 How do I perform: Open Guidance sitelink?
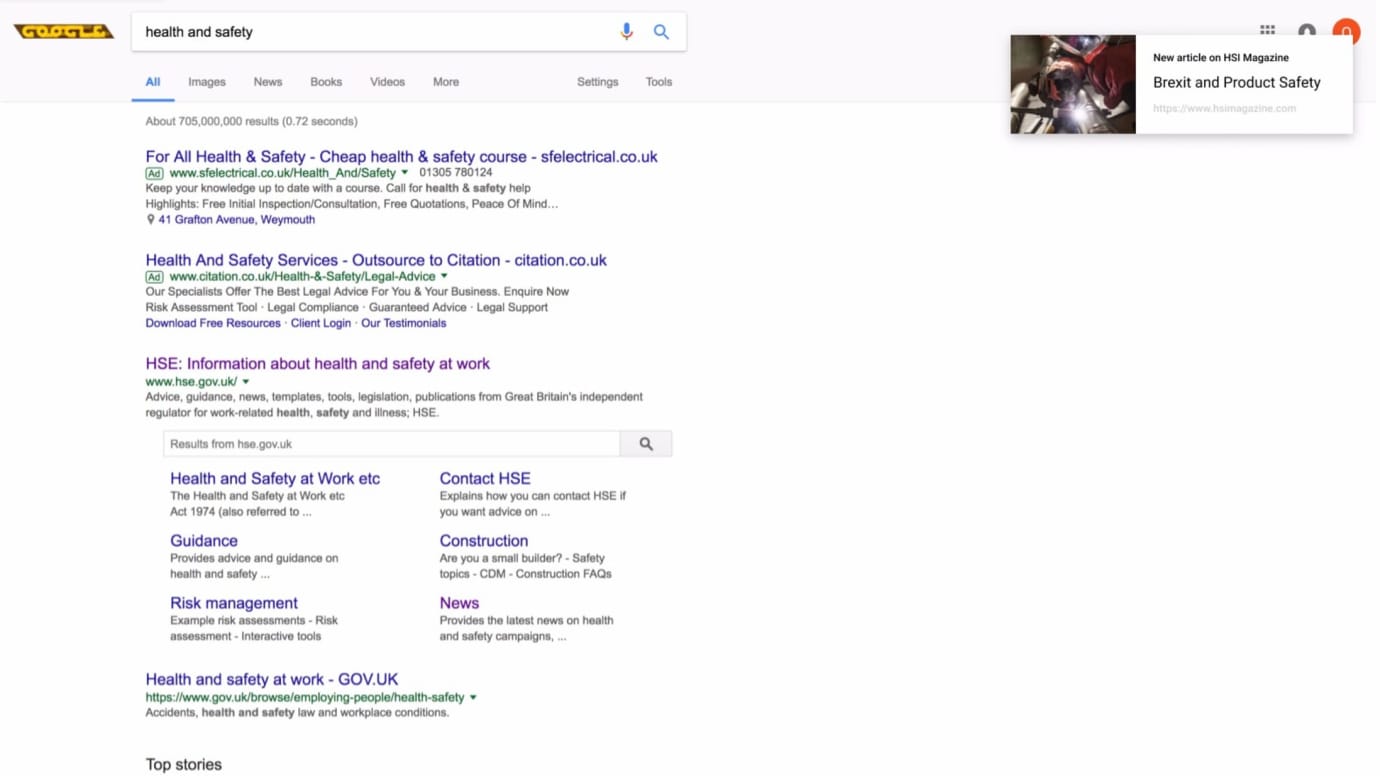pos(204,541)
